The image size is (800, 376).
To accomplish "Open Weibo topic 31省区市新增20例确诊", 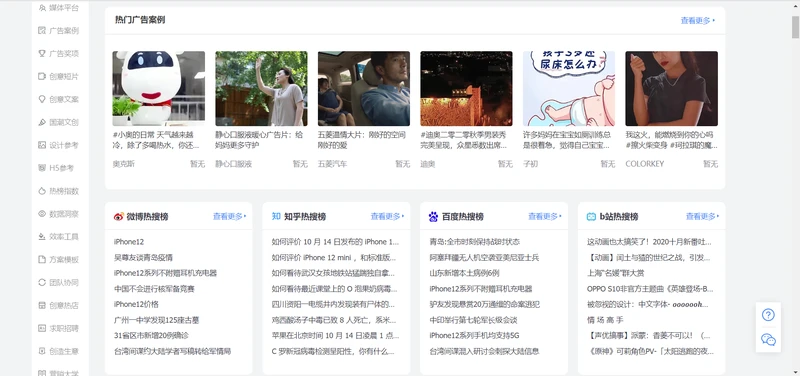I will click(152, 336).
